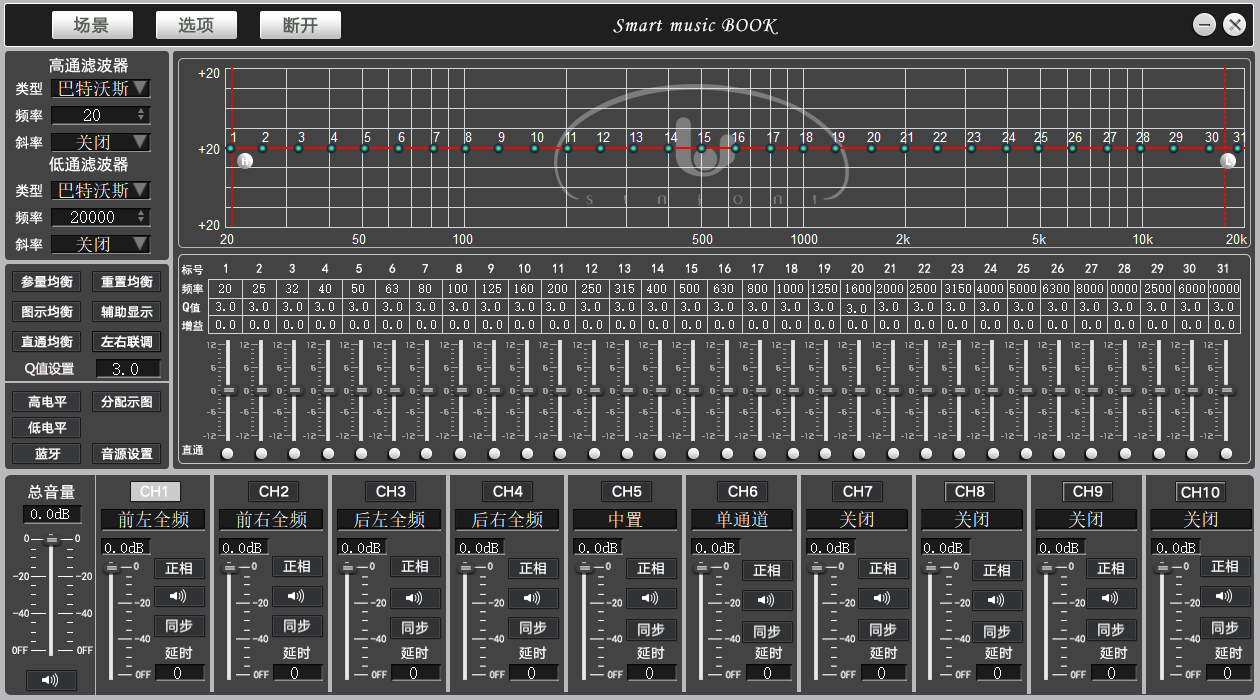Mute the CH1 channel speaker icon
Viewport: 1260px width, 700px height.
[179, 597]
